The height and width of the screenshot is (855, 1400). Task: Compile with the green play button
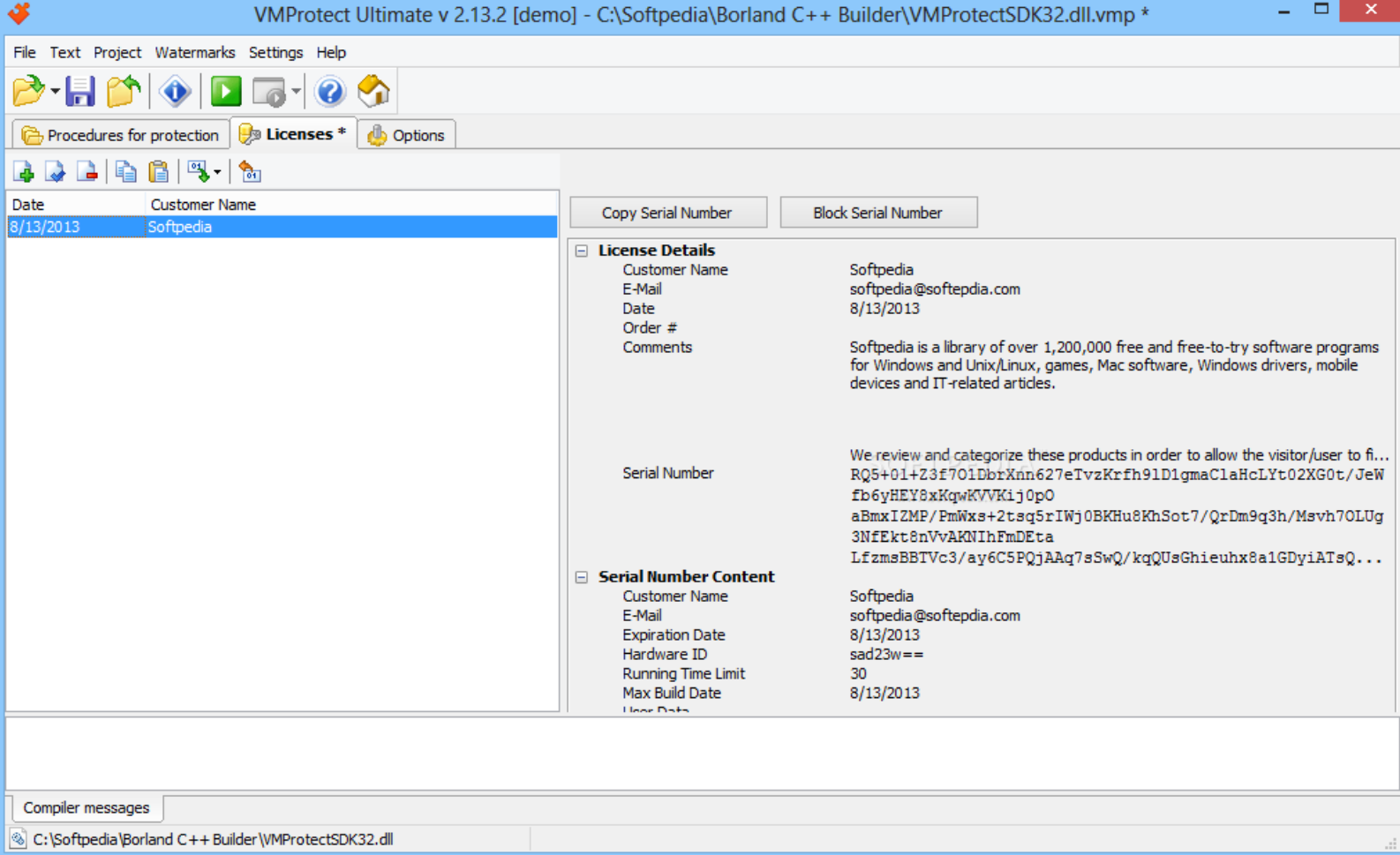226,91
